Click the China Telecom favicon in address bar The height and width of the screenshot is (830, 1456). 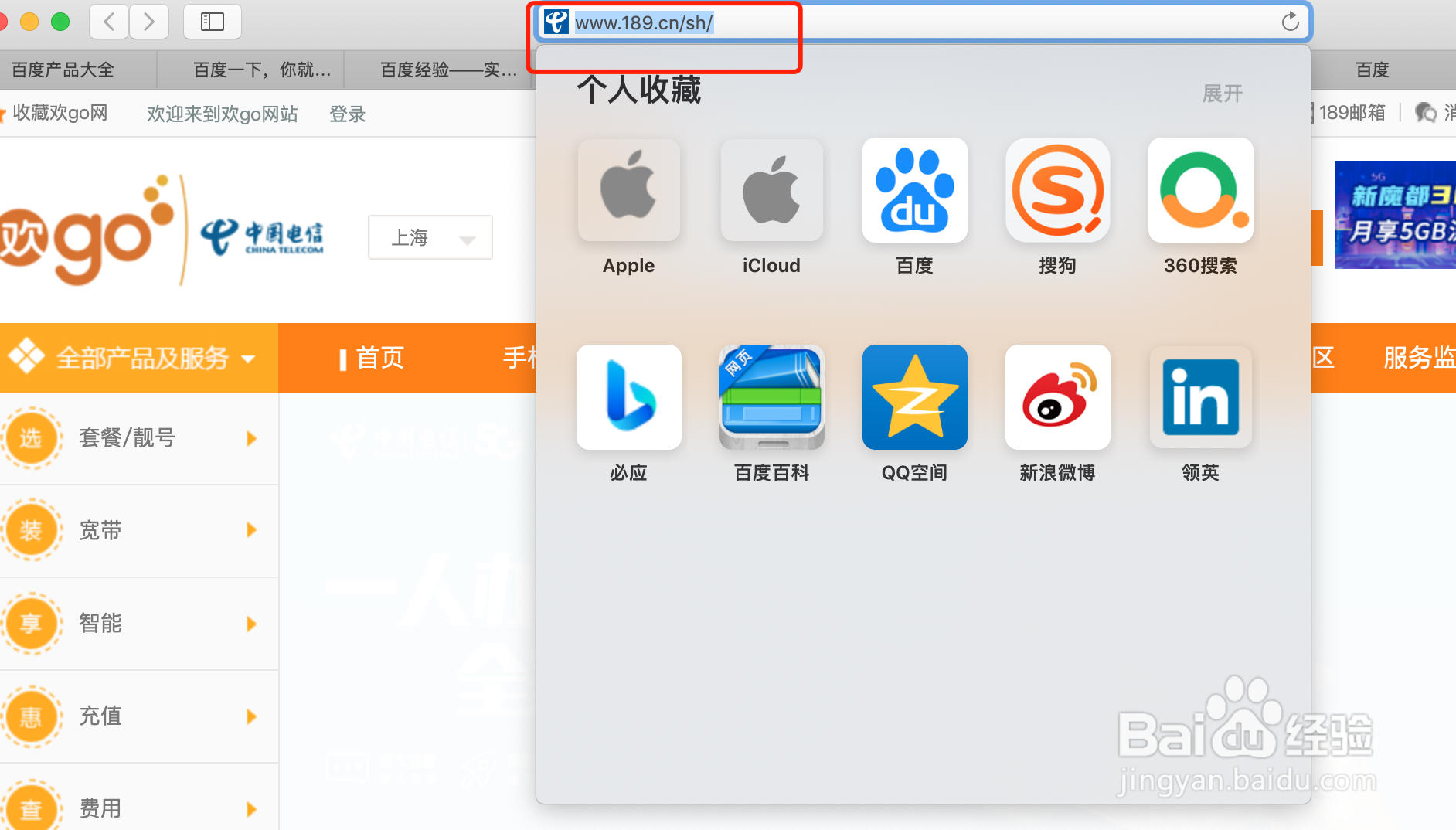(x=556, y=22)
